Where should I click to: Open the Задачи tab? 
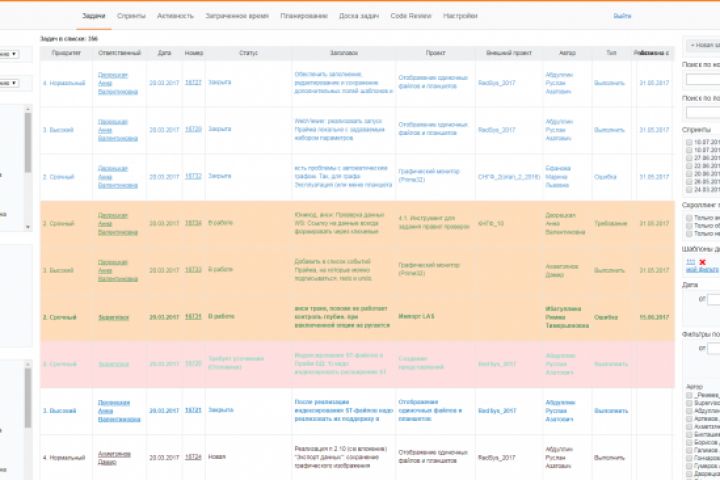[94, 16]
